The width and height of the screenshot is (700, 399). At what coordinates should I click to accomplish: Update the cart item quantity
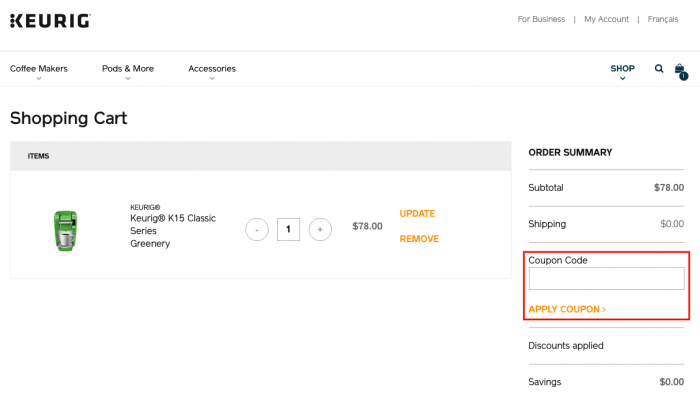click(417, 214)
